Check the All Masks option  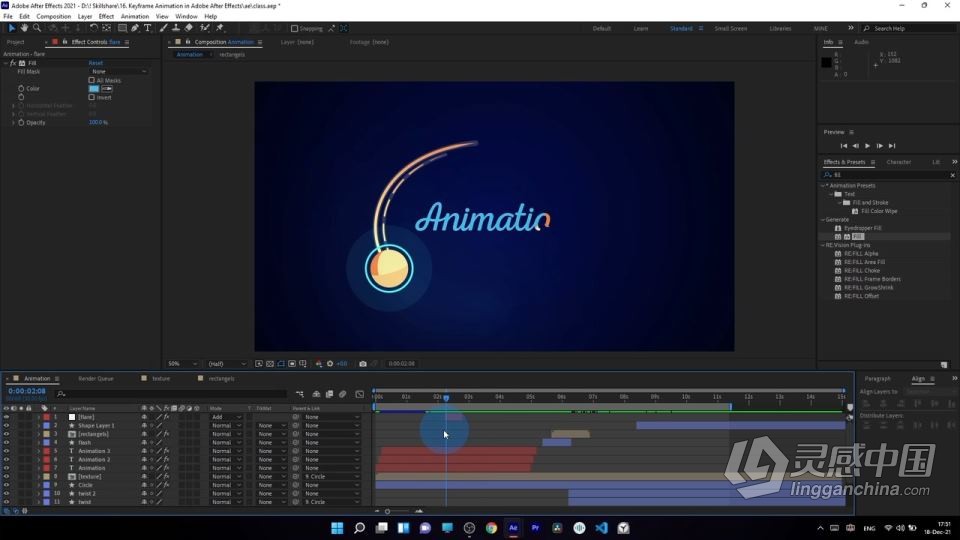92,80
